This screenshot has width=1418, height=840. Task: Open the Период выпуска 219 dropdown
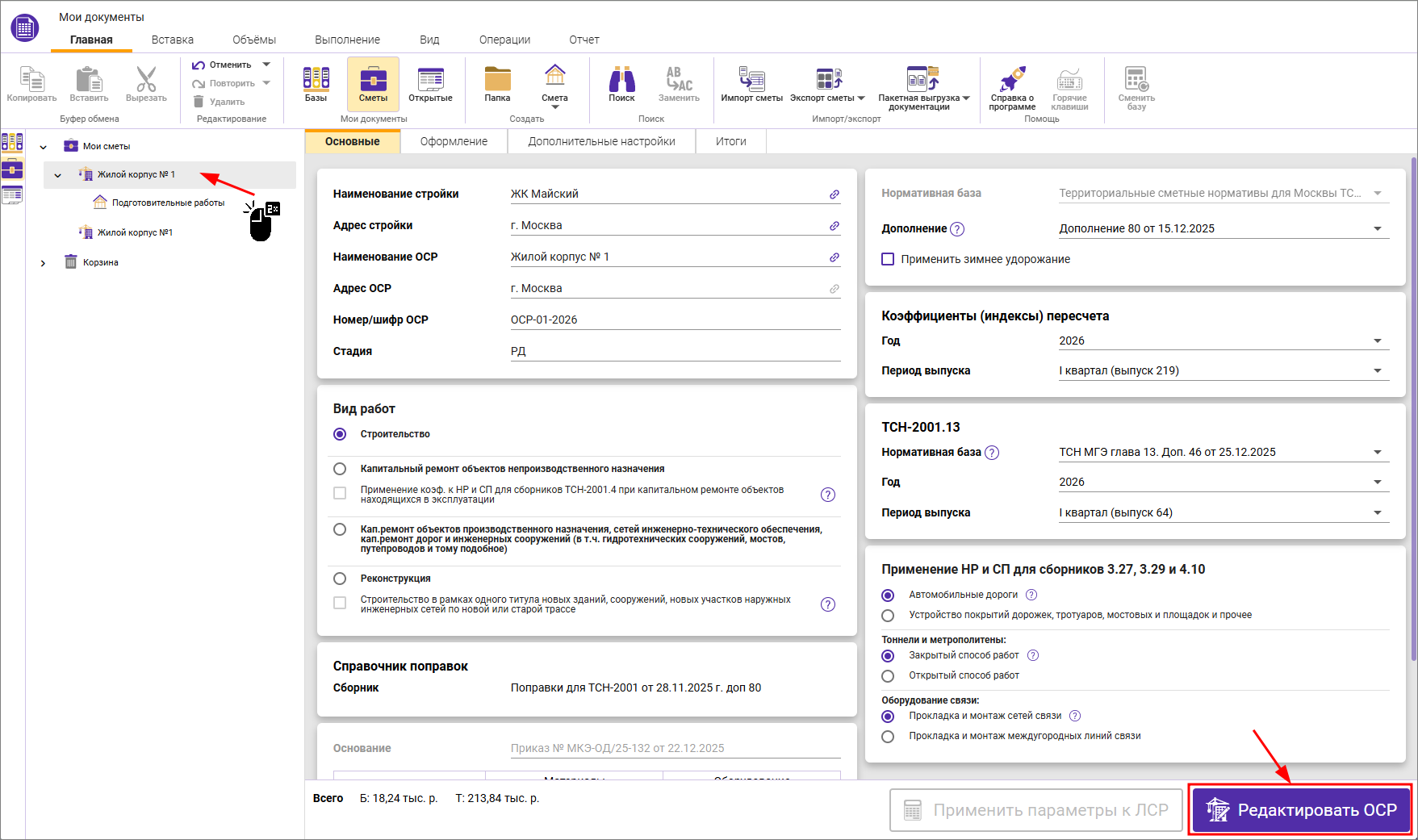(x=1378, y=371)
